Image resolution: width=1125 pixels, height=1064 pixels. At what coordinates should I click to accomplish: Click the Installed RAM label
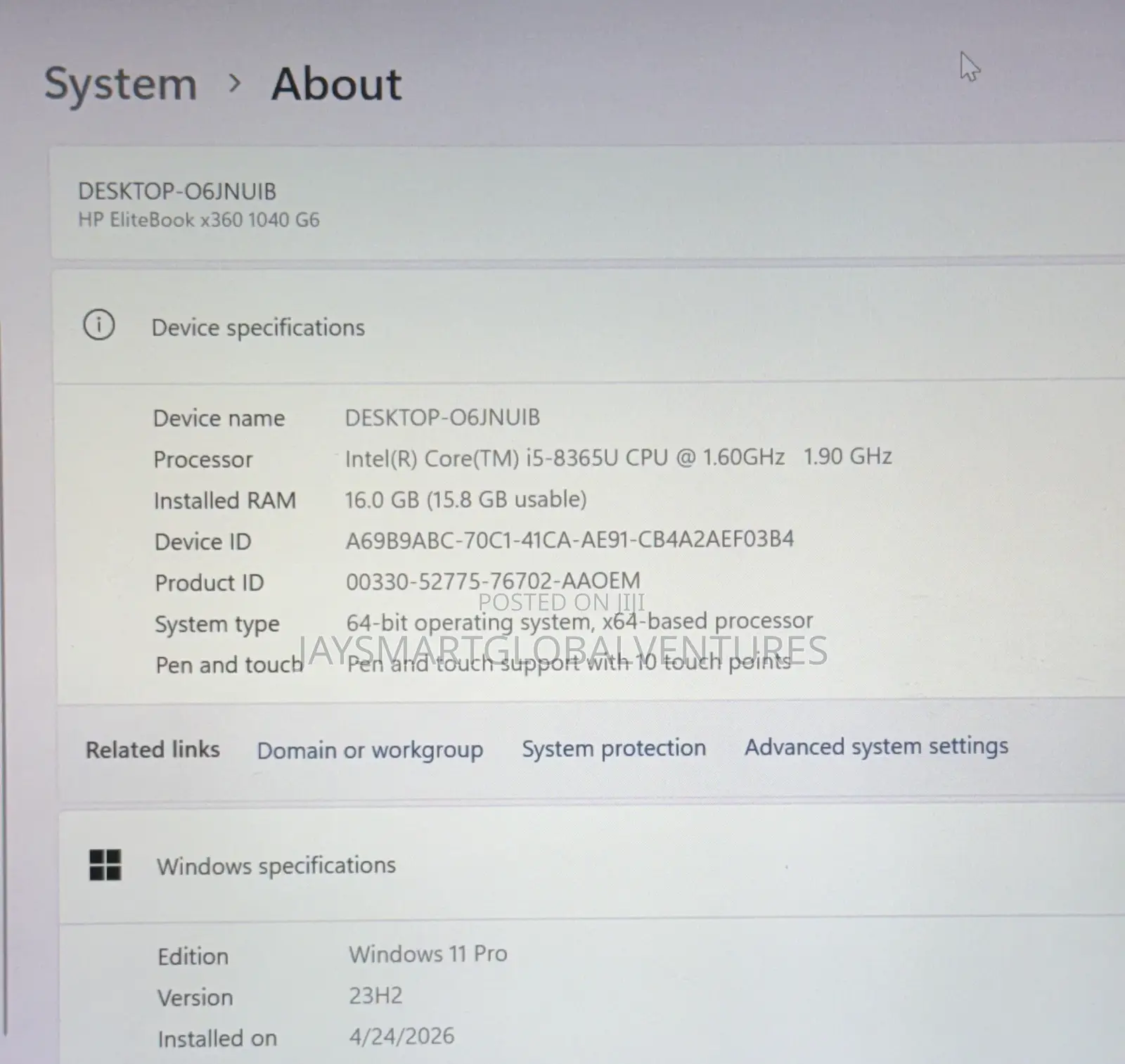[225, 501]
